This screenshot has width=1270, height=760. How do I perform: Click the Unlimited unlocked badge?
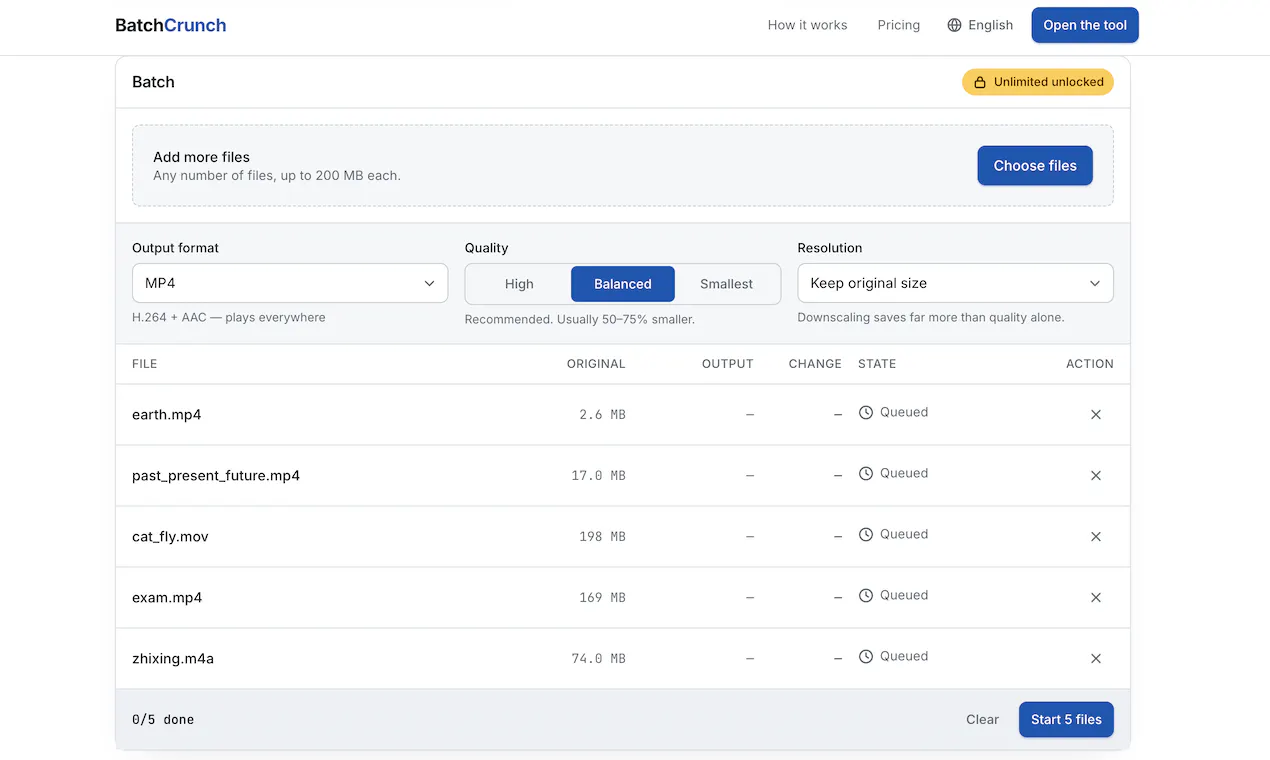click(x=1038, y=82)
